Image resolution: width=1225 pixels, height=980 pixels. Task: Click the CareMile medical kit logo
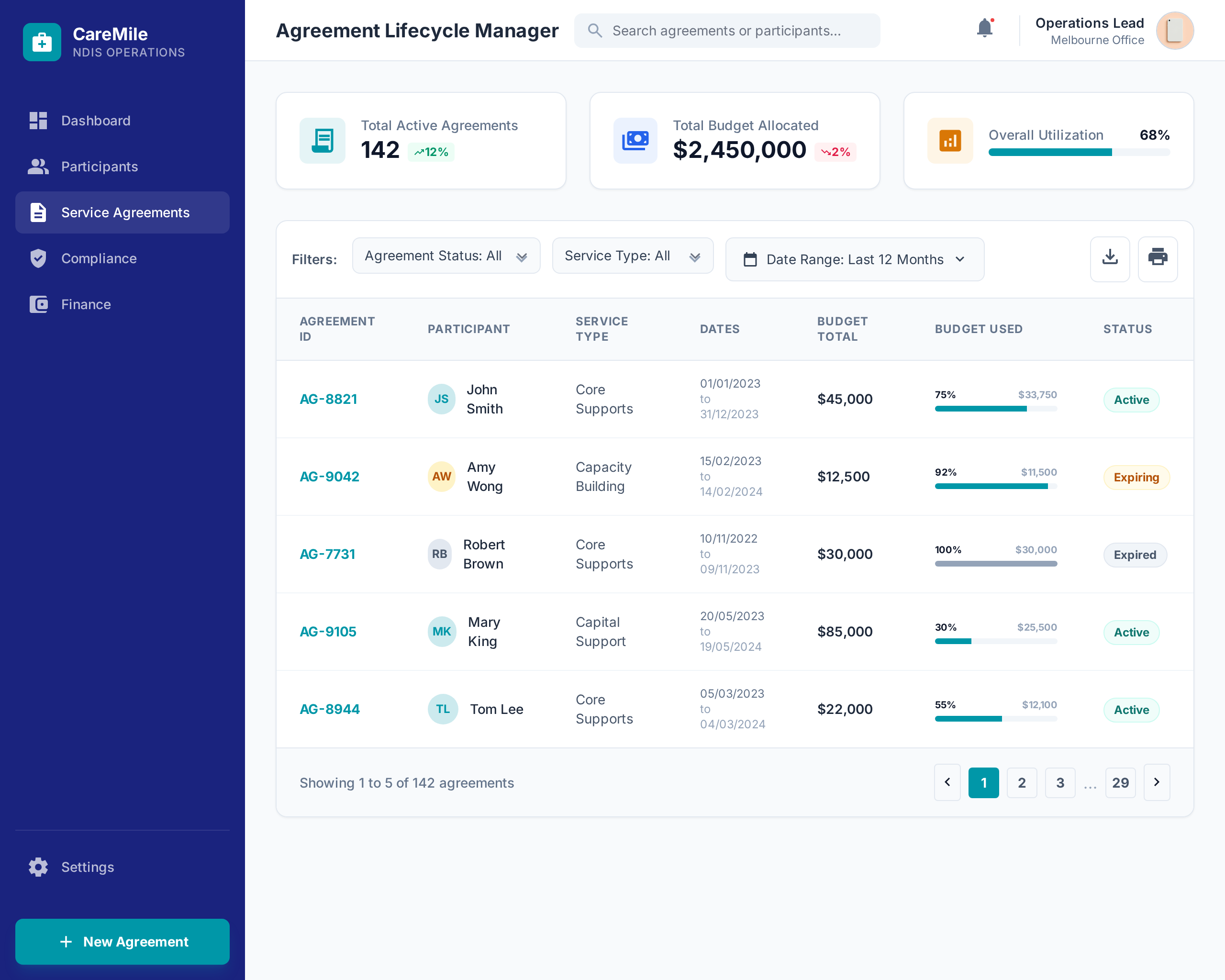[x=42, y=42]
